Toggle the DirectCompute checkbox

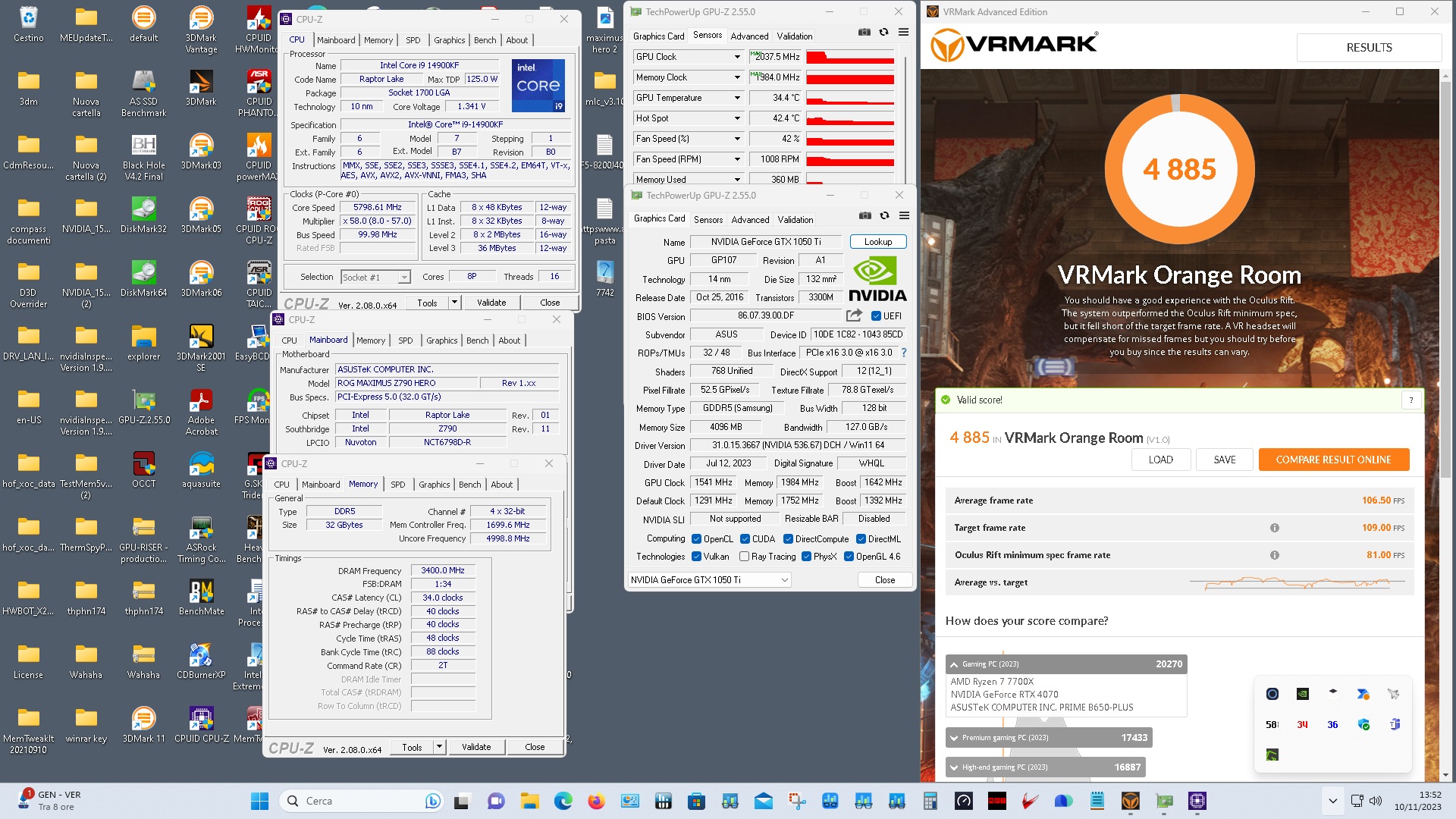pyautogui.click(x=788, y=539)
